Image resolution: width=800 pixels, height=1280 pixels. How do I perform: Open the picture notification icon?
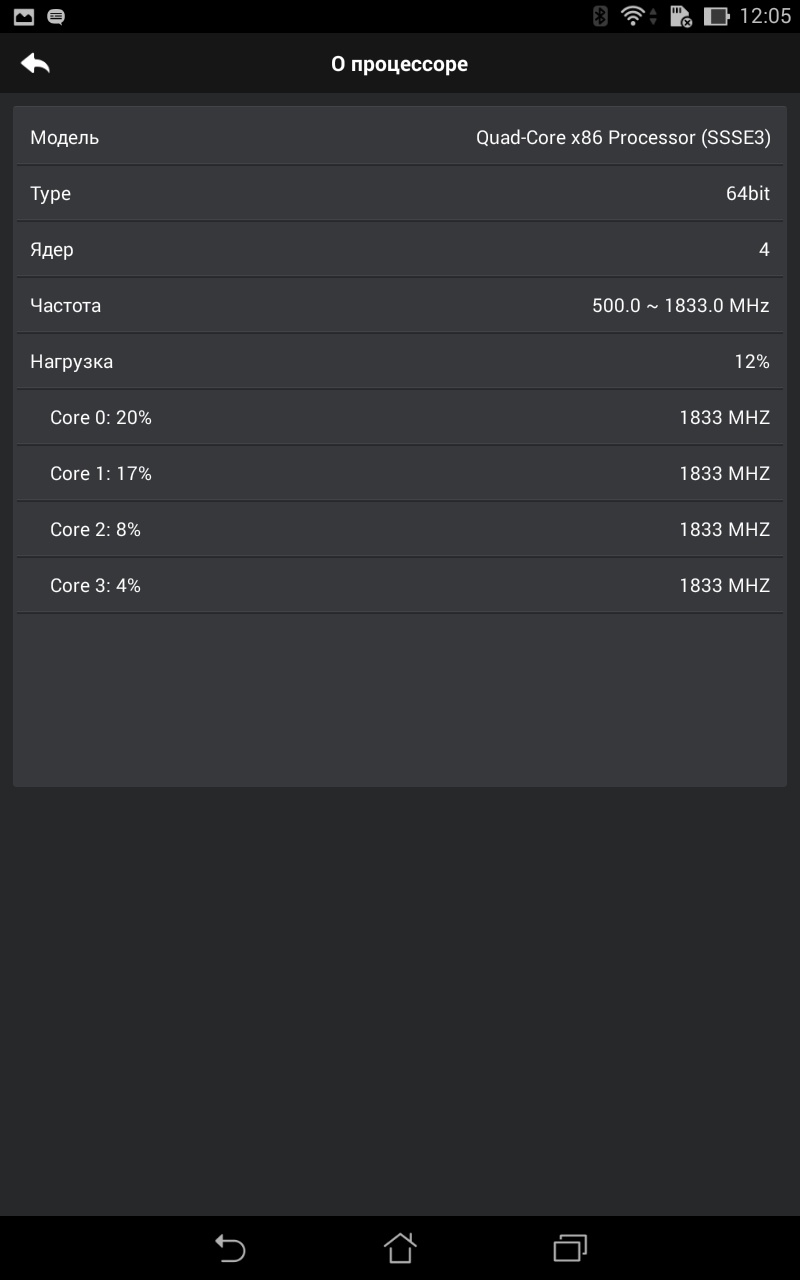pyautogui.click(x=24, y=16)
